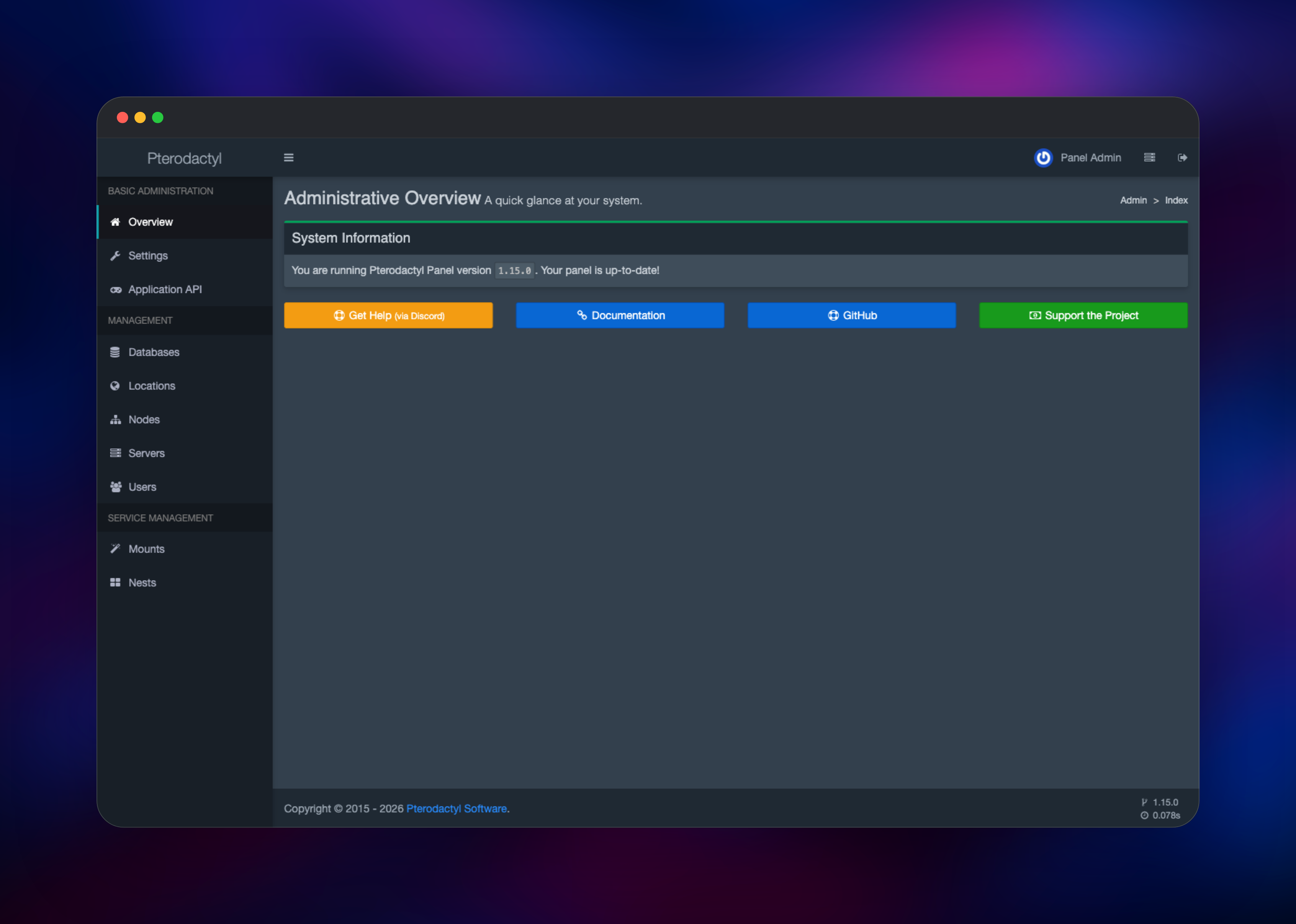1296x924 pixels.
Task: Open the Servers management page
Action: pyautogui.click(x=185, y=453)
